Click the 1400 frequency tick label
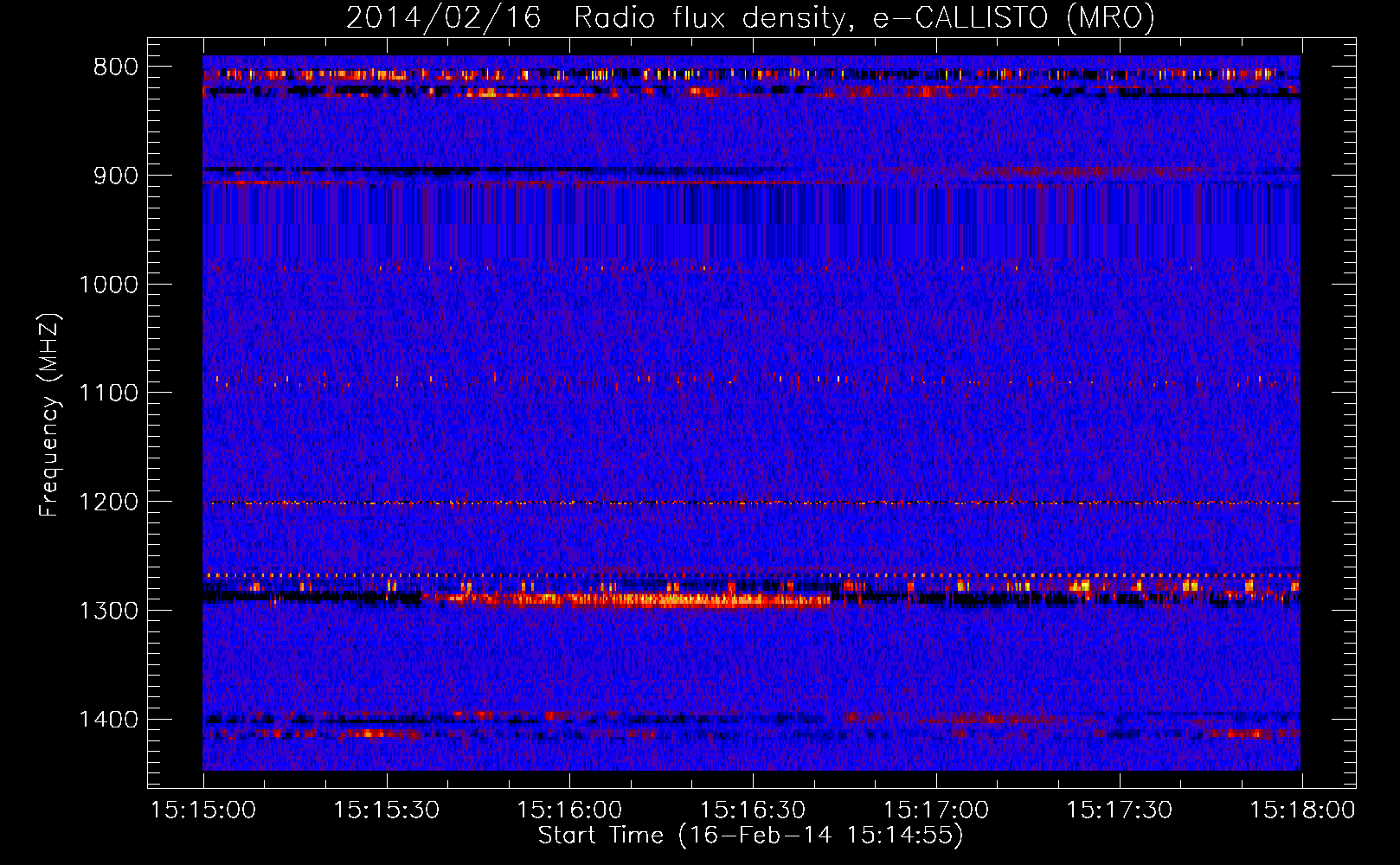Screen dimensions: 1400x865 point(108,720)
